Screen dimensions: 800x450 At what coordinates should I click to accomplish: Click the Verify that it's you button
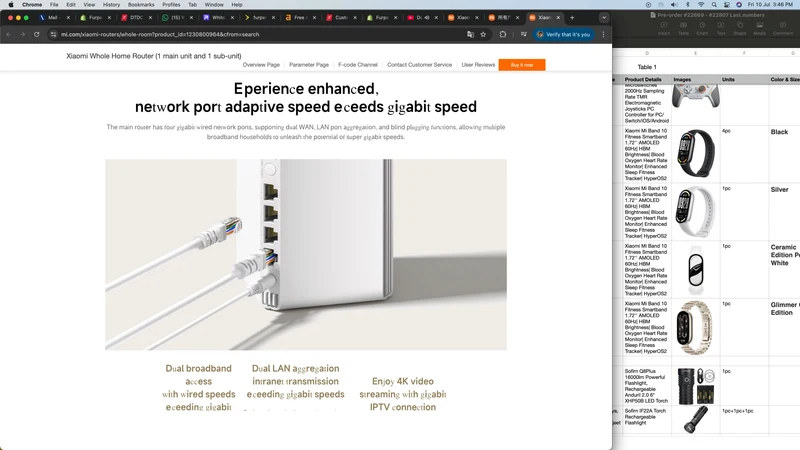click(563, 34)
